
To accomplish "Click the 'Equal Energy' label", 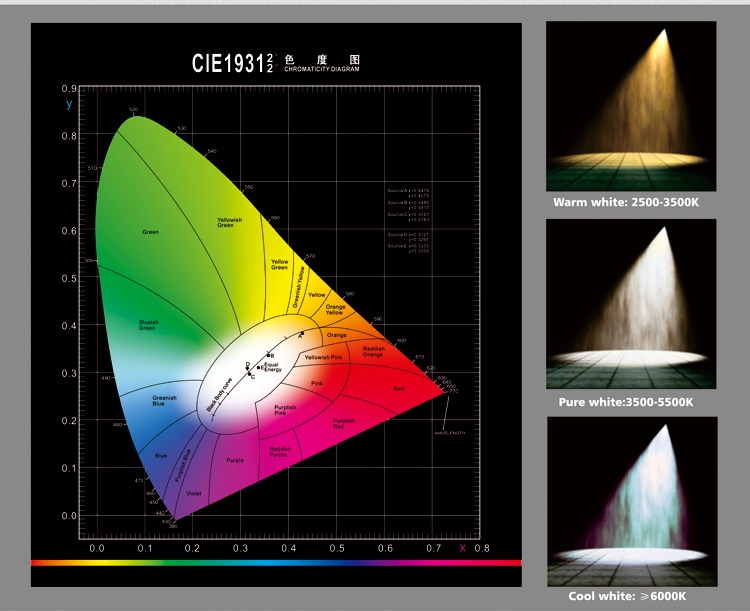I will coord(273,367).
